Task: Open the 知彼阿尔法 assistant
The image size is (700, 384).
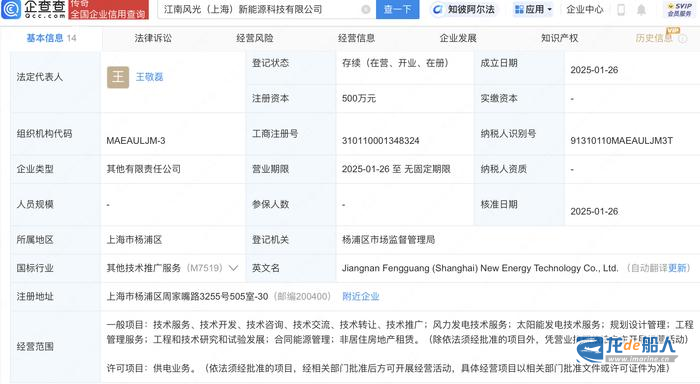Action: 464,9
